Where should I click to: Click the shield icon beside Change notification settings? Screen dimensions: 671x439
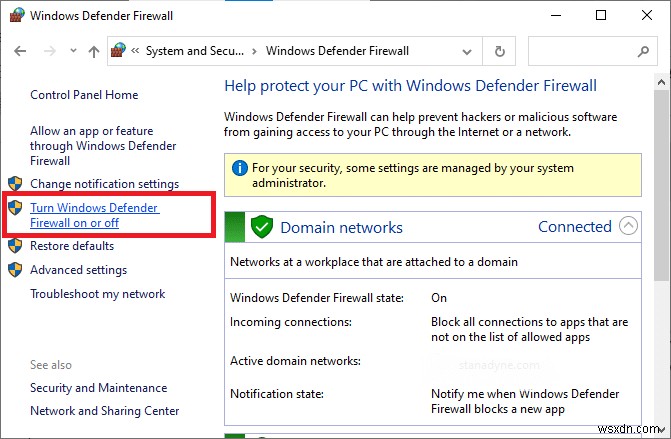click(x=15, y=184)
